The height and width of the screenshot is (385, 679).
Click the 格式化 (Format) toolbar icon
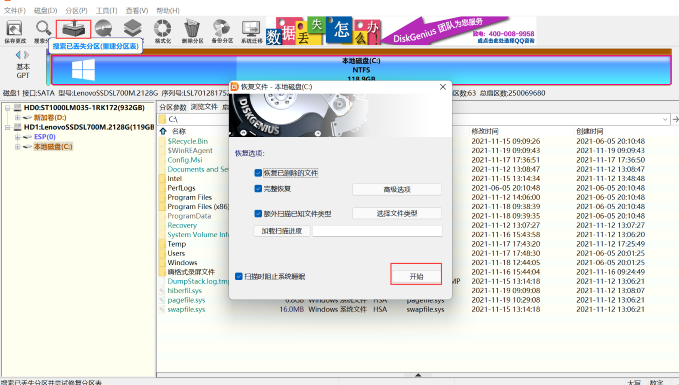162,31
